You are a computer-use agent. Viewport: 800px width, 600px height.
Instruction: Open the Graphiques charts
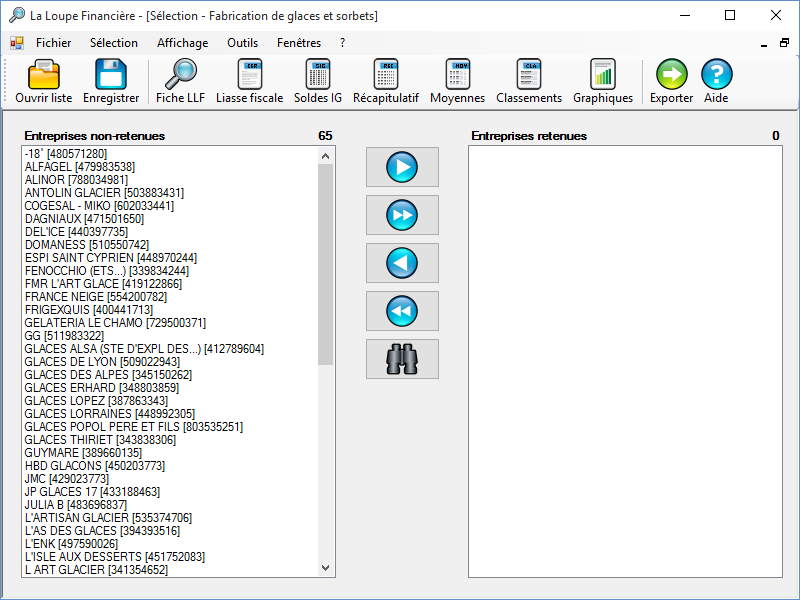[603, 82]
